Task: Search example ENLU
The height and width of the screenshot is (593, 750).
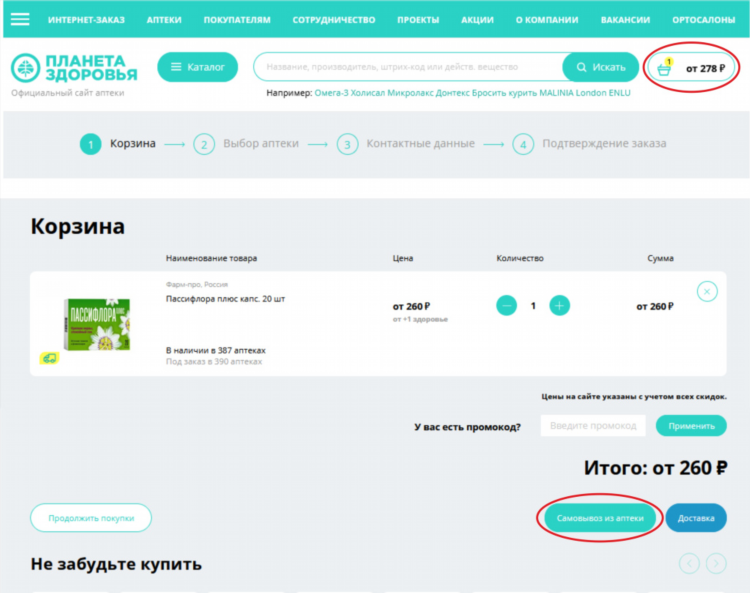Action: pos(619,93)
